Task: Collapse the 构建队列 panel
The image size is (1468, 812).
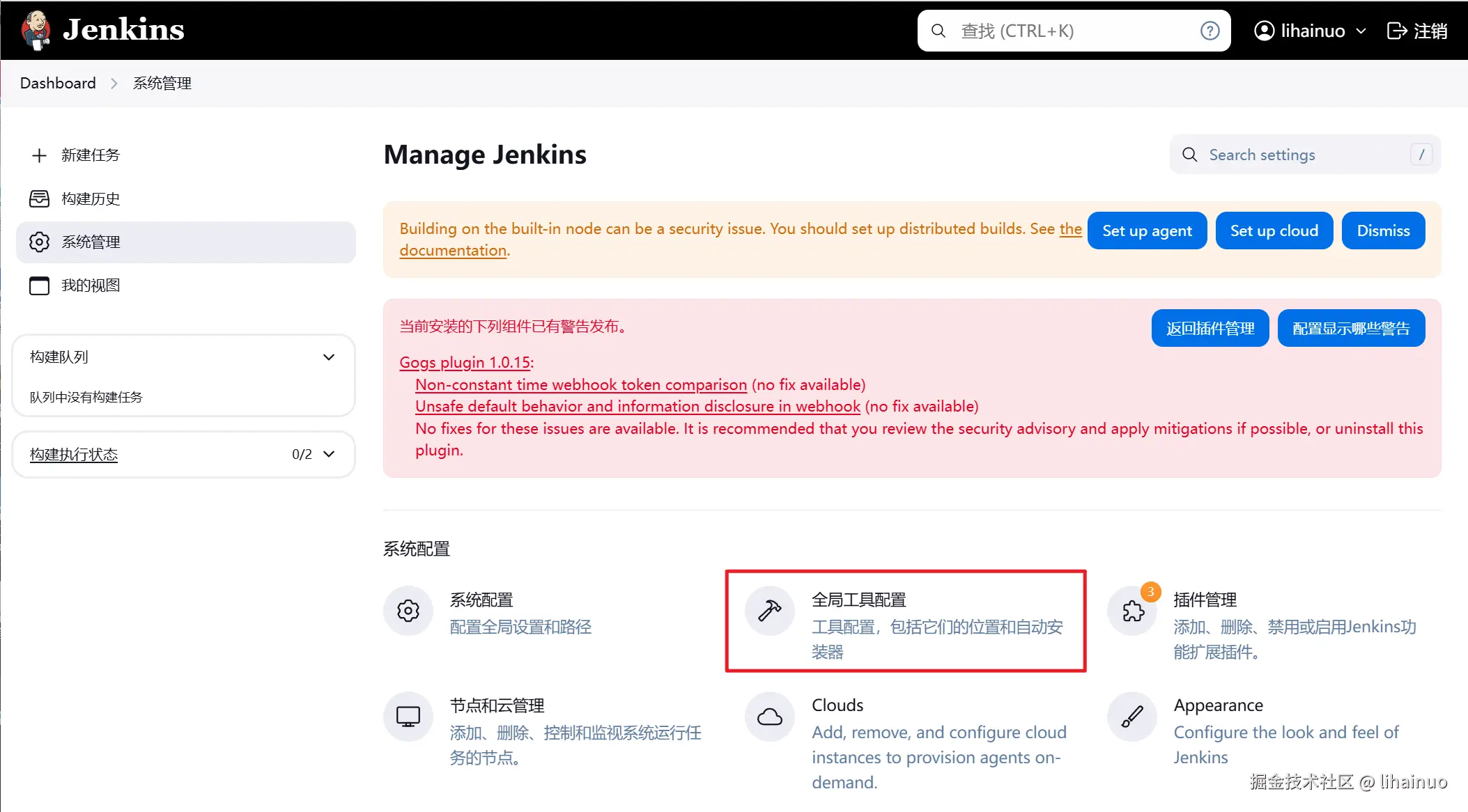Action: [x=329, y=357]
